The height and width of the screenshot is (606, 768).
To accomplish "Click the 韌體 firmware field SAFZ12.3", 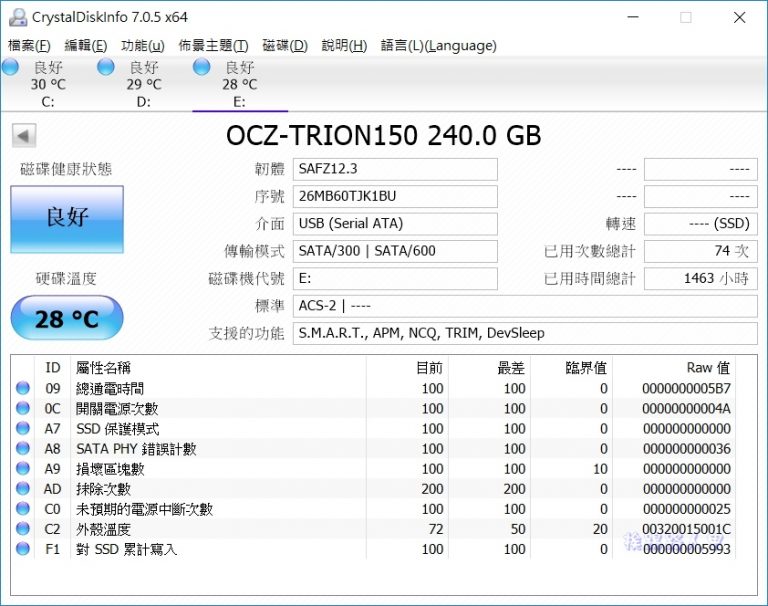I will 396,169.
